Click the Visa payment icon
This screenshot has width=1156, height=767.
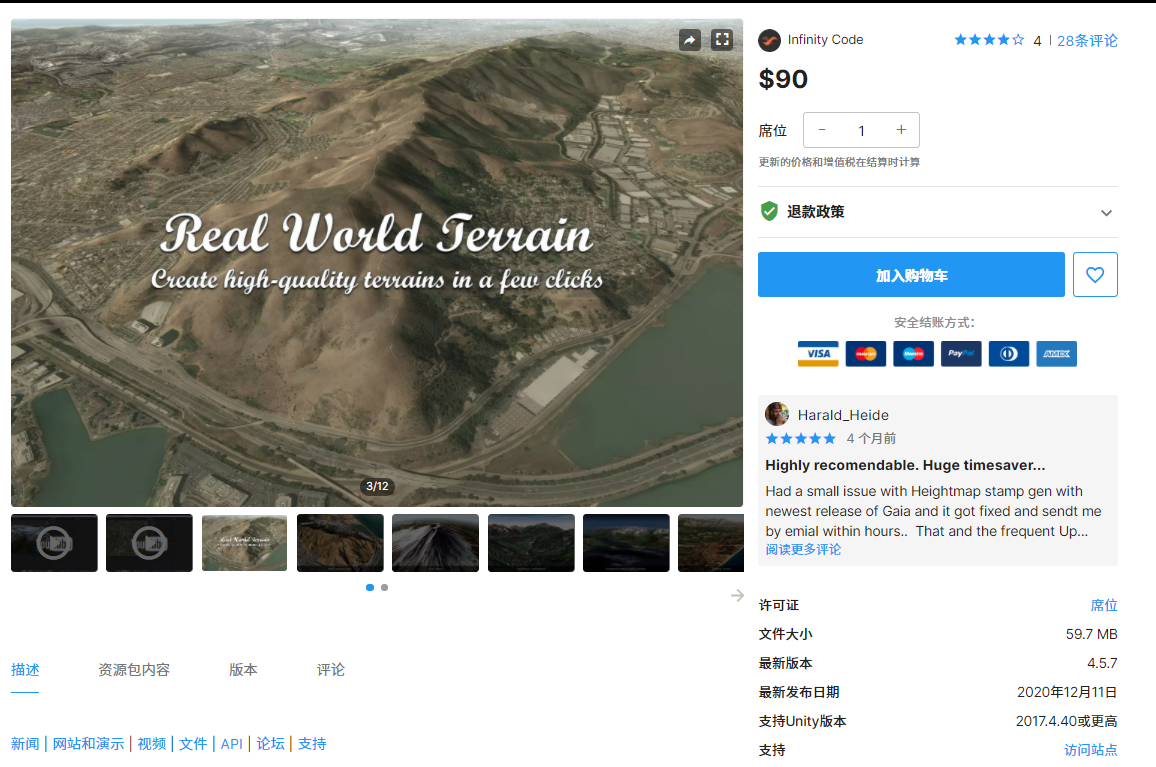coord(818,354)
